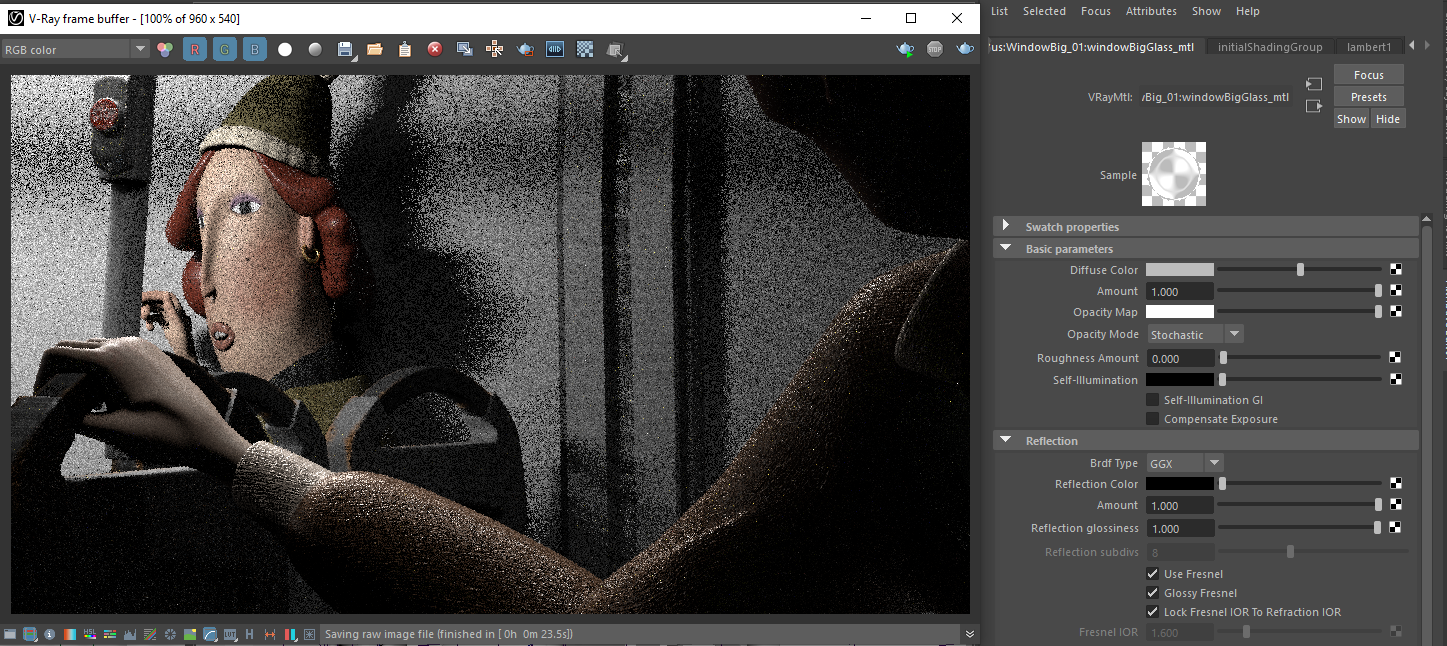
Task: Clear the image with red X icon
Action: click(435, 49)
